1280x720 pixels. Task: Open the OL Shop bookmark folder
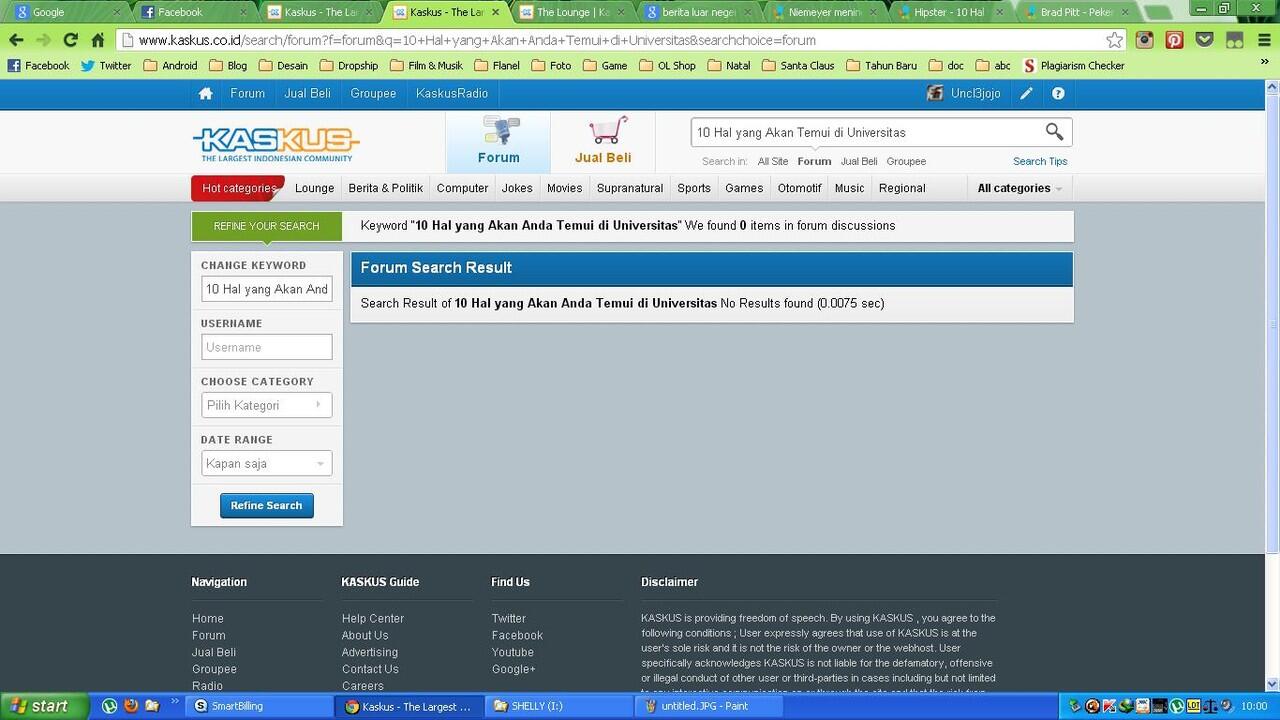(667, 66)
